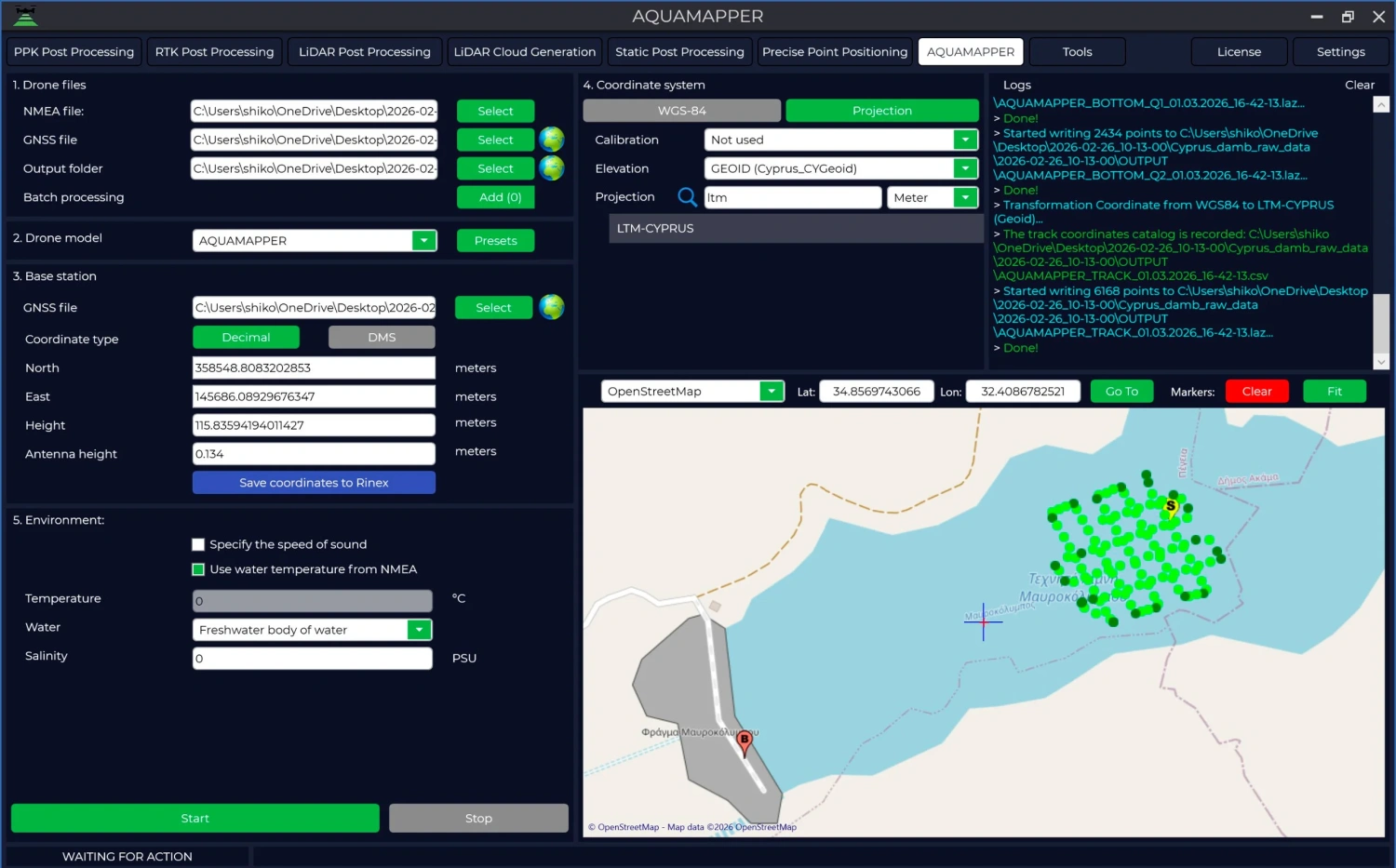This screenshot has width=1396, height=868.
Task: Click the North coordinate input field
Action: tap(314, 367)
